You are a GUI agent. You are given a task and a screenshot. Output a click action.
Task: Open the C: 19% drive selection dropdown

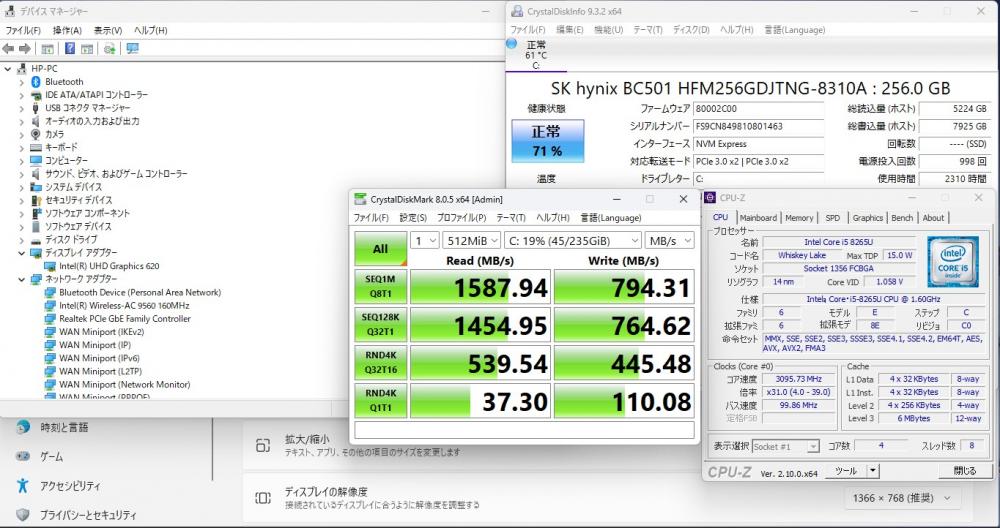[x=573, y=240]
